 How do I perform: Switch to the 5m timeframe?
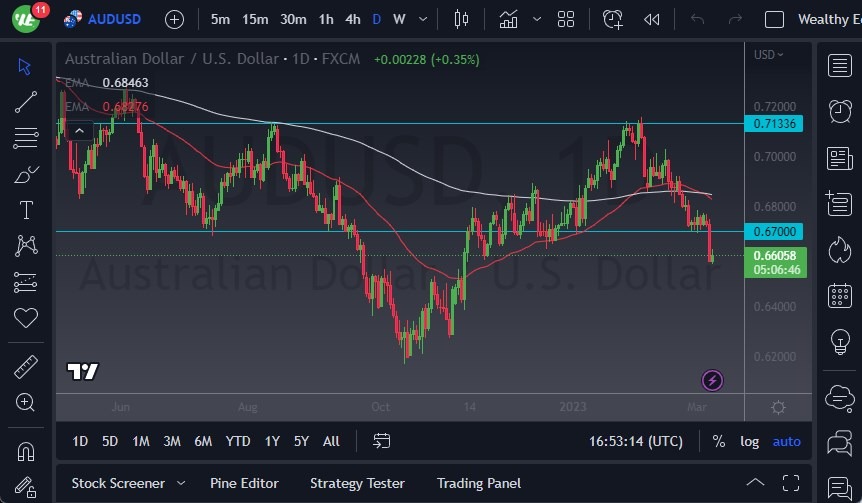pyautogui.click(x=220, y=20)
